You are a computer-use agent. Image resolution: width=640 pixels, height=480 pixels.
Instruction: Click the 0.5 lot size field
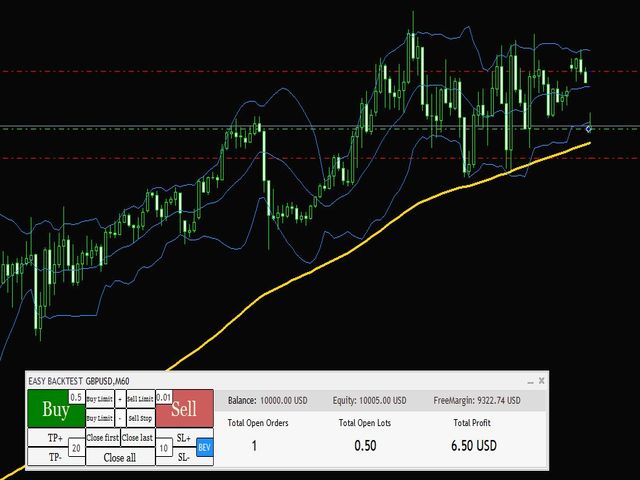[x=76, y=397]
